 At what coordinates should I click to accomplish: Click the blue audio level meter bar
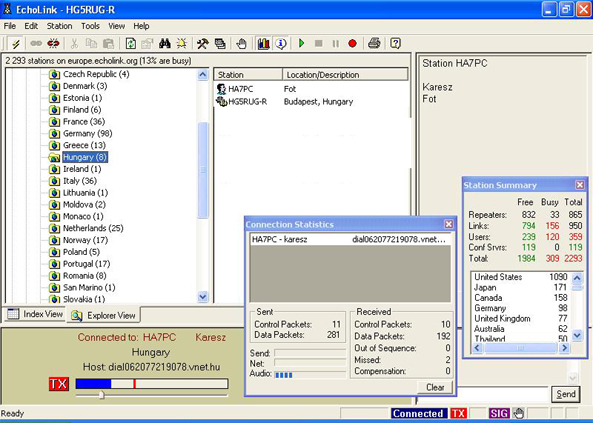point(152,384)
